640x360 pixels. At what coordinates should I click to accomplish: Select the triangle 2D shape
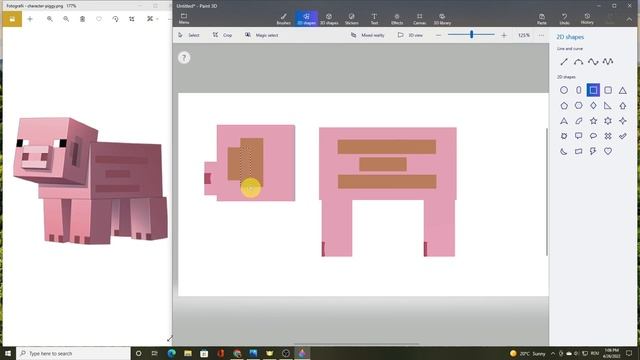622,90
